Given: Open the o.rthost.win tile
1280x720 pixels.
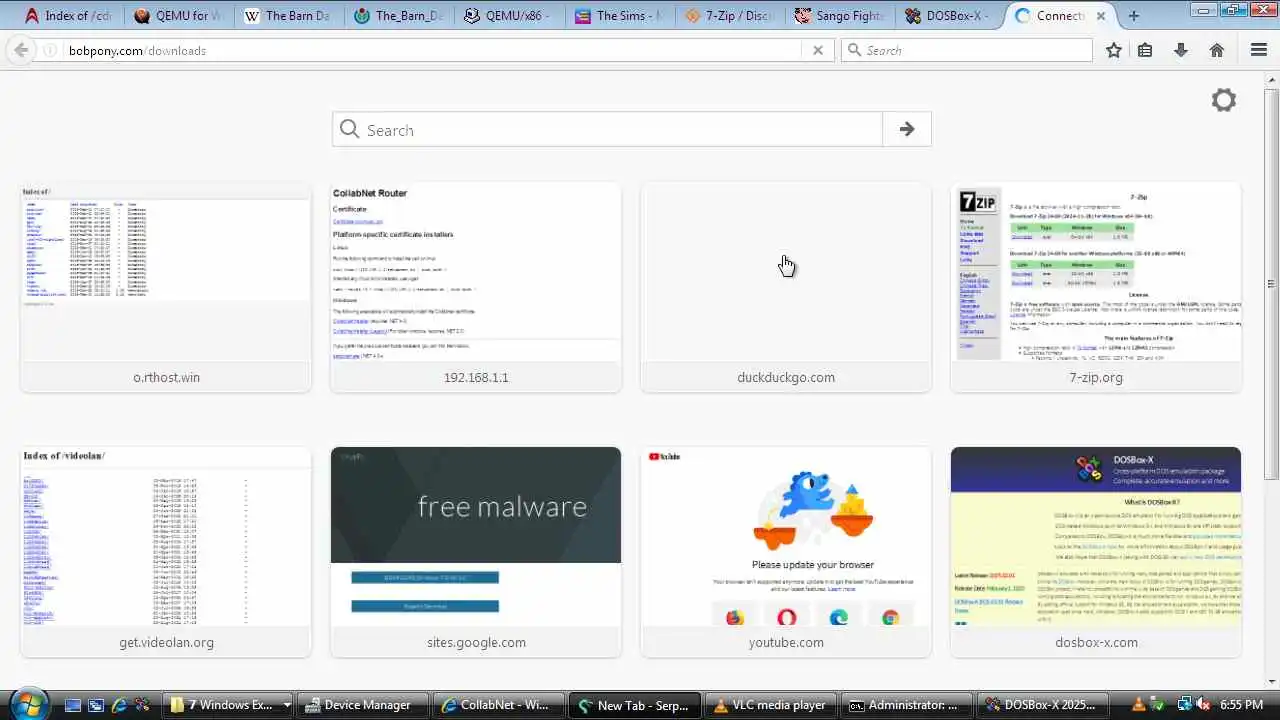Looking at the screenshot, I should 166,287.
